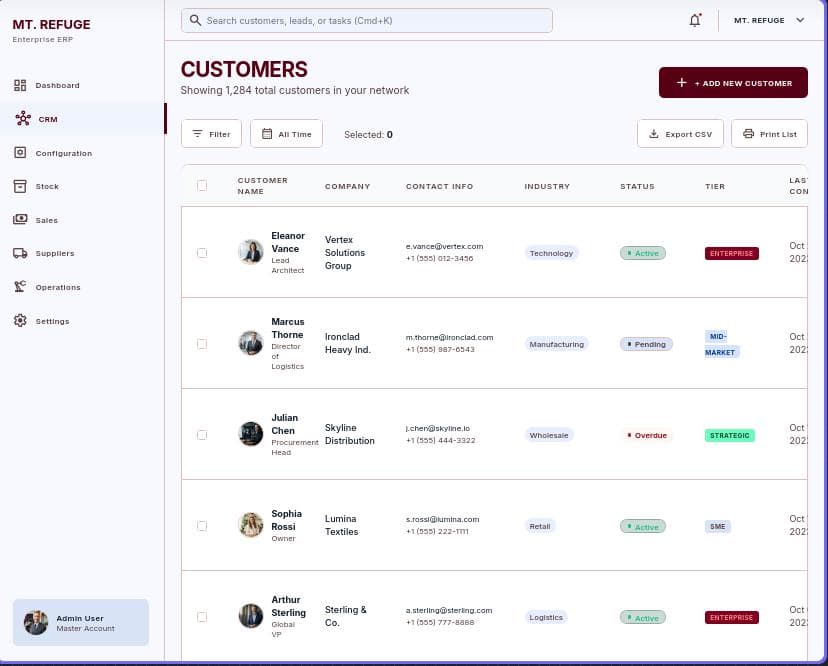
Task: Open Marcus Thorne's avatar photo
Action: [x=251, y=343]
